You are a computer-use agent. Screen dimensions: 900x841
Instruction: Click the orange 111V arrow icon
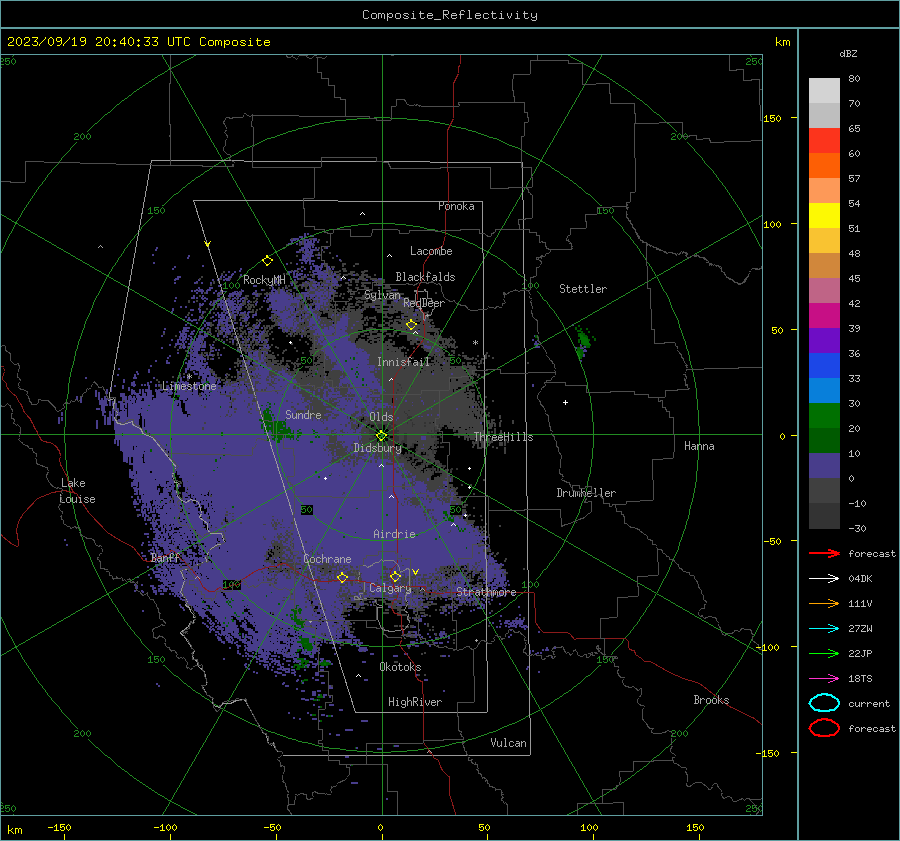click(x=824, y=603)
